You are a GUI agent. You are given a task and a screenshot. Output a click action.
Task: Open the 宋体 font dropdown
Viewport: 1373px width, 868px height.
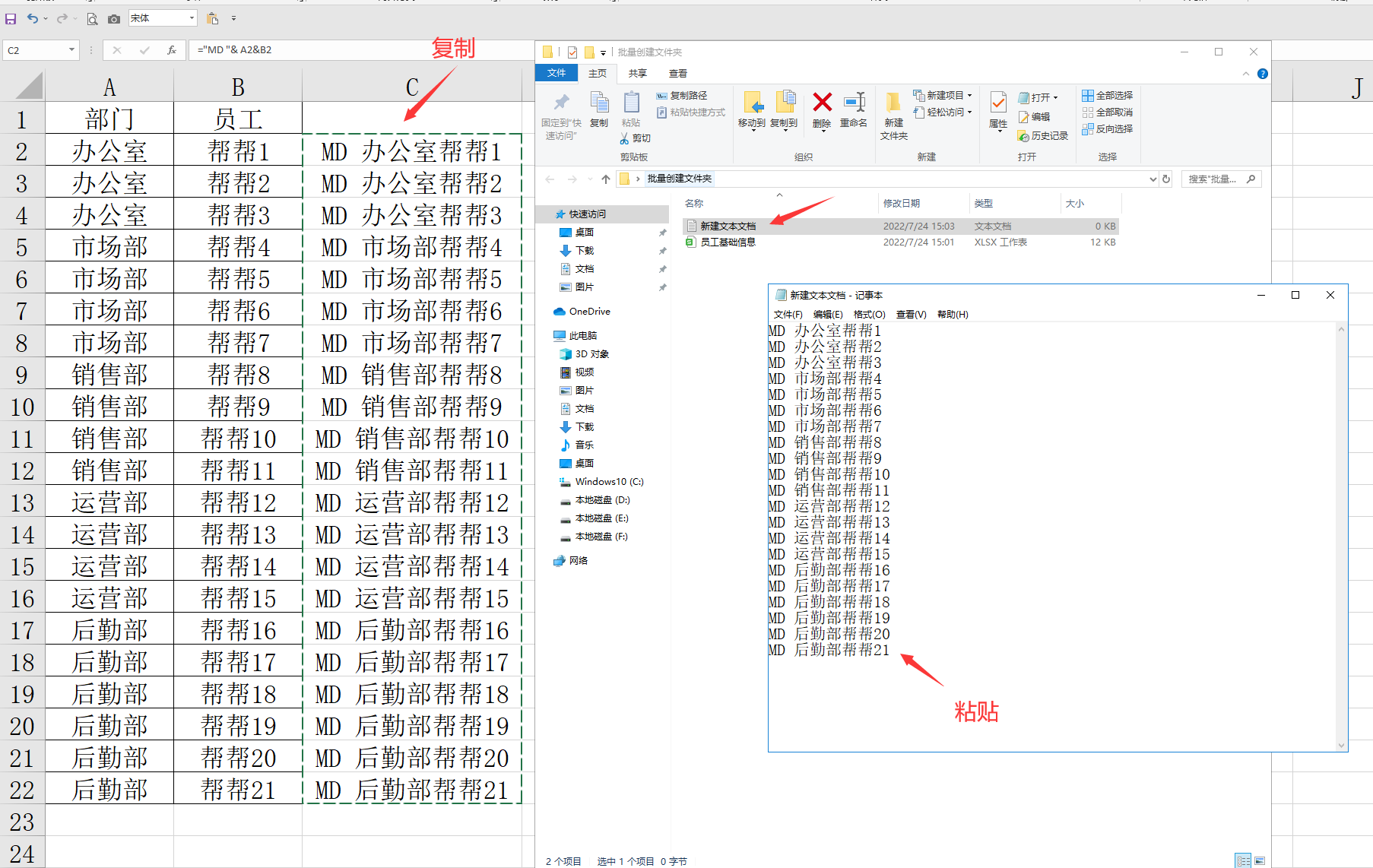coord(192,18)
